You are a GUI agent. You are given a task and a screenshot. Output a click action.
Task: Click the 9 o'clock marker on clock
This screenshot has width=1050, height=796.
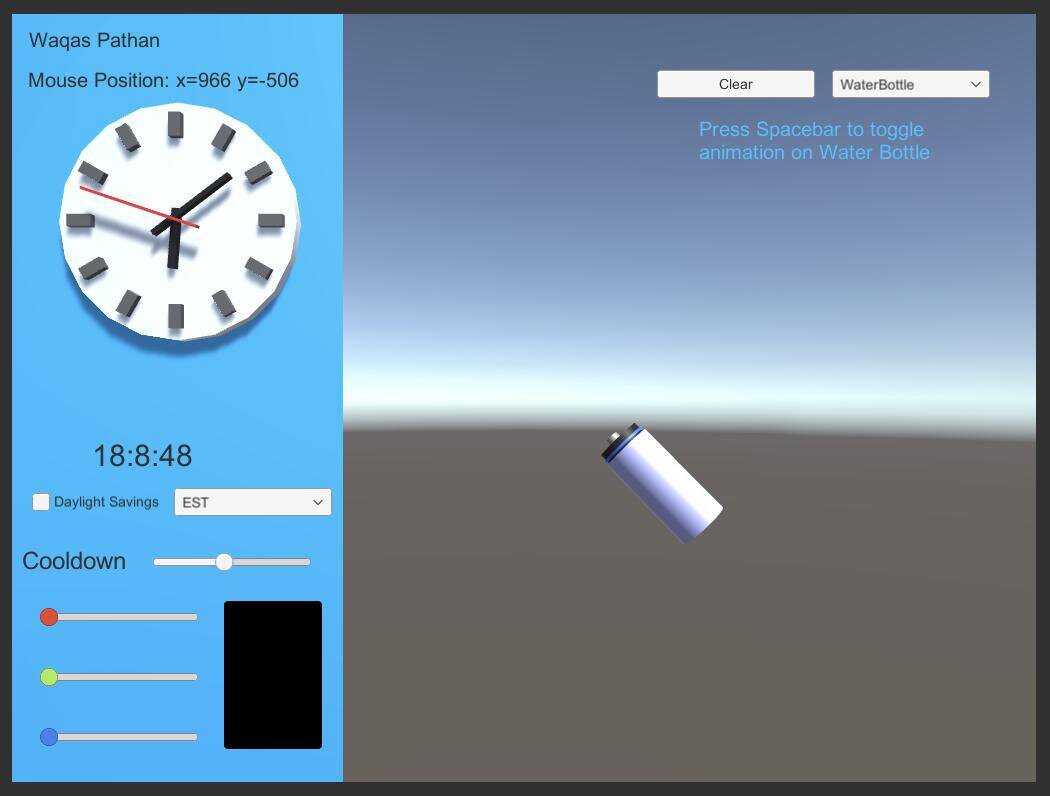pos(80,220)
